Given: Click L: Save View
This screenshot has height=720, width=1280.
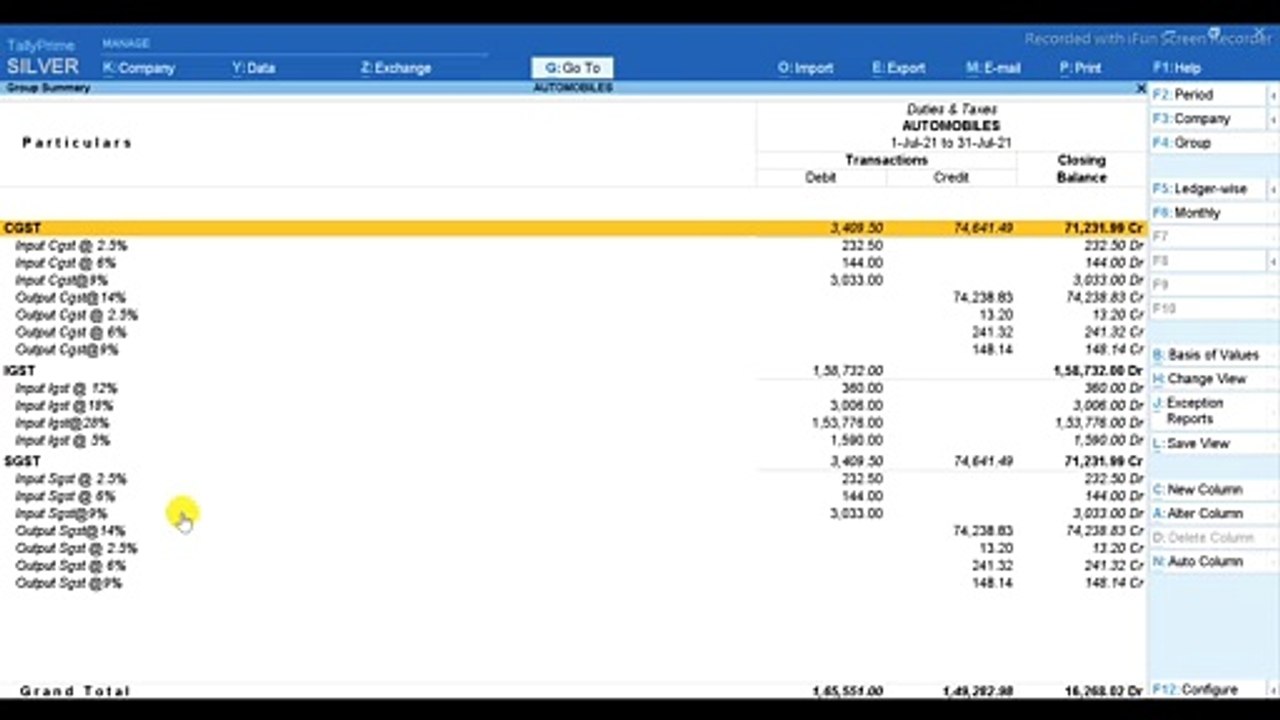Looking at the screenshot, I should 1212,443.
